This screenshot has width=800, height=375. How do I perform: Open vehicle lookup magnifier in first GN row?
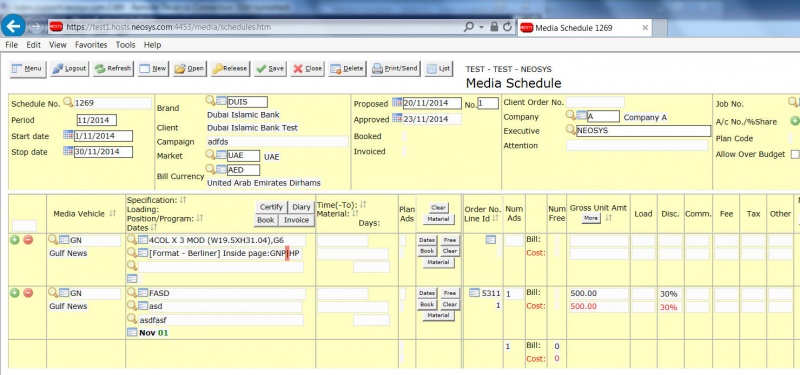point(53,239)
